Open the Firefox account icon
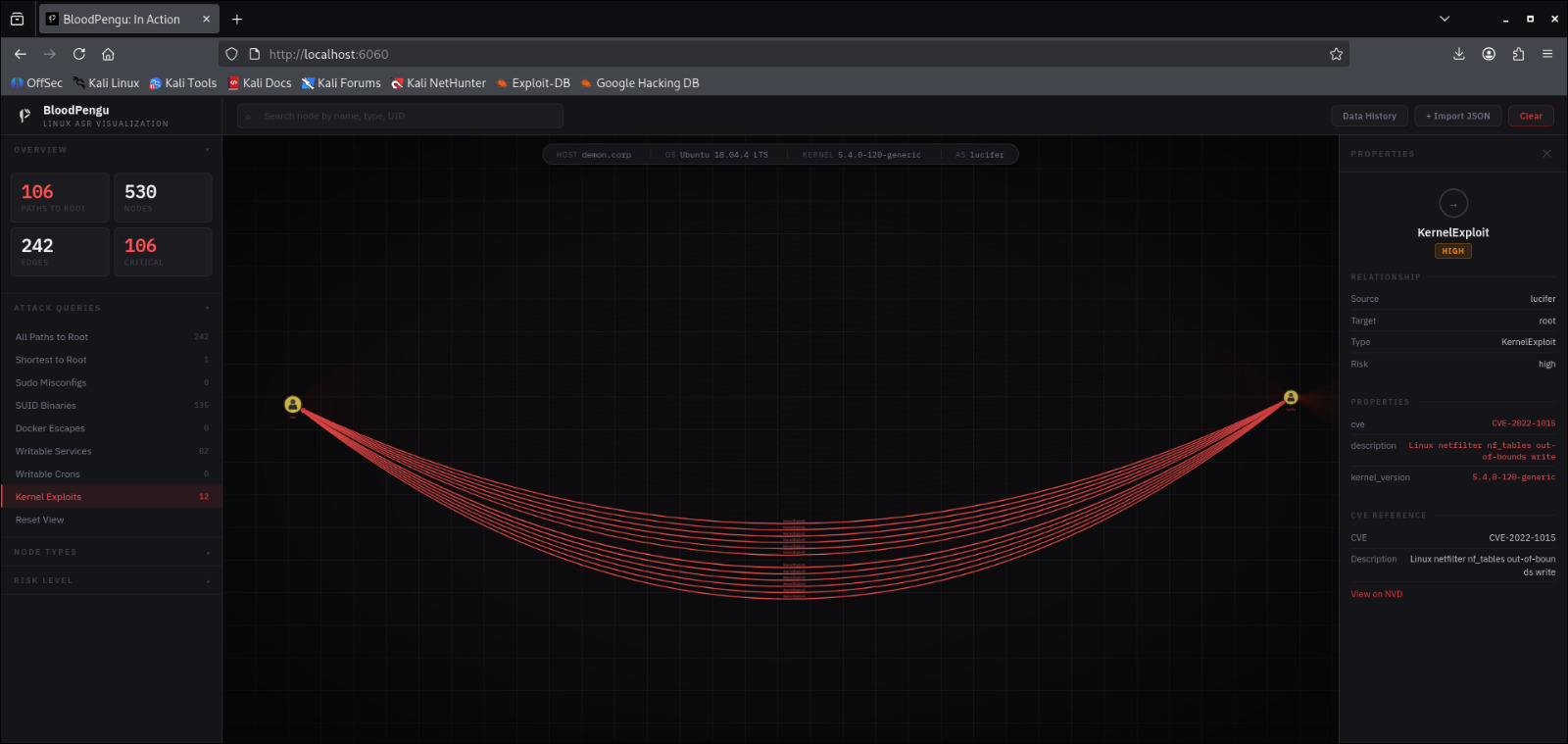Image resolution: width=1568 pixels, height=744 pixels. coord(1489,54)
